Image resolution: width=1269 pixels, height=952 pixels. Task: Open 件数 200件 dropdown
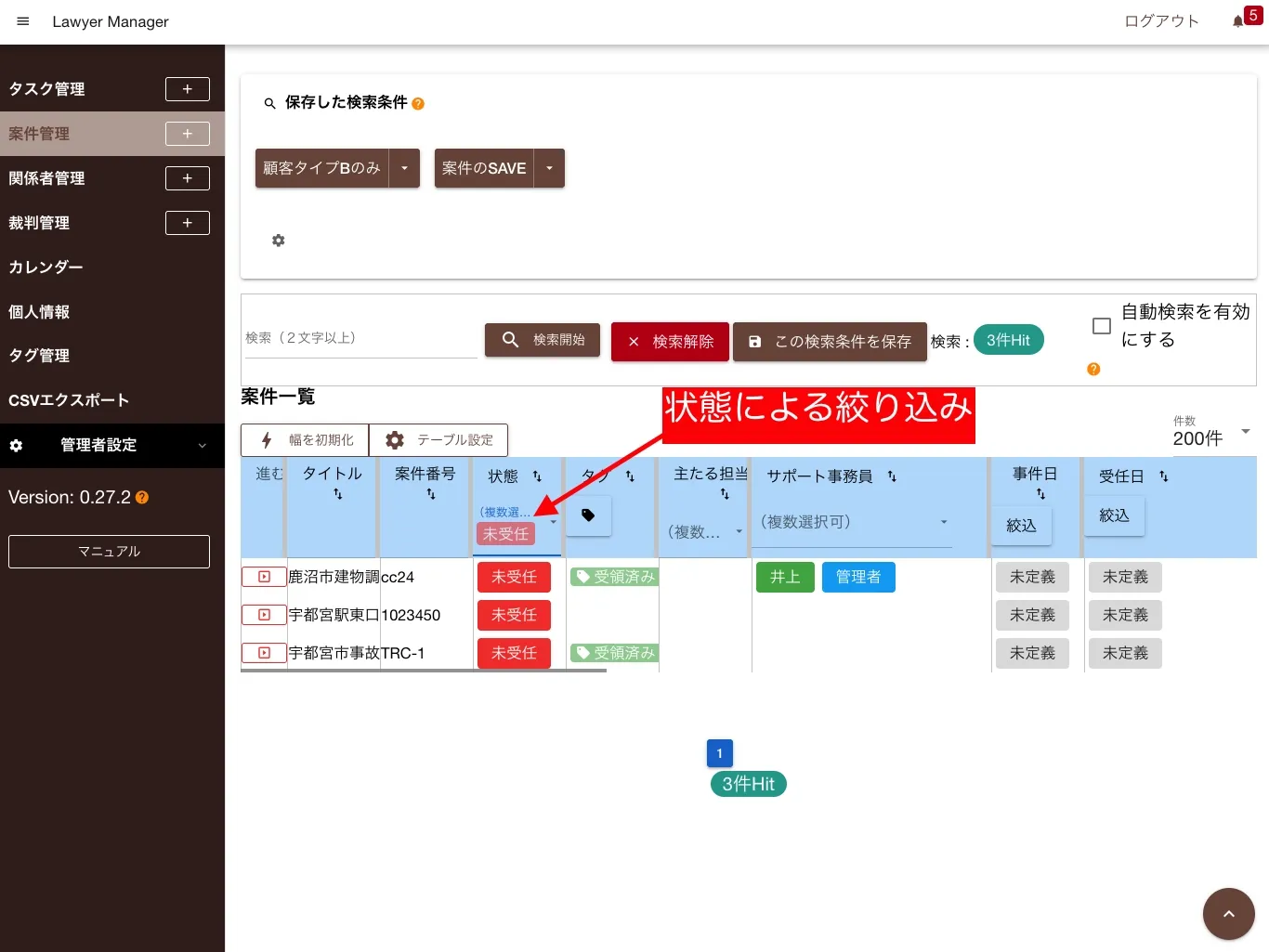click(1212, 433)
